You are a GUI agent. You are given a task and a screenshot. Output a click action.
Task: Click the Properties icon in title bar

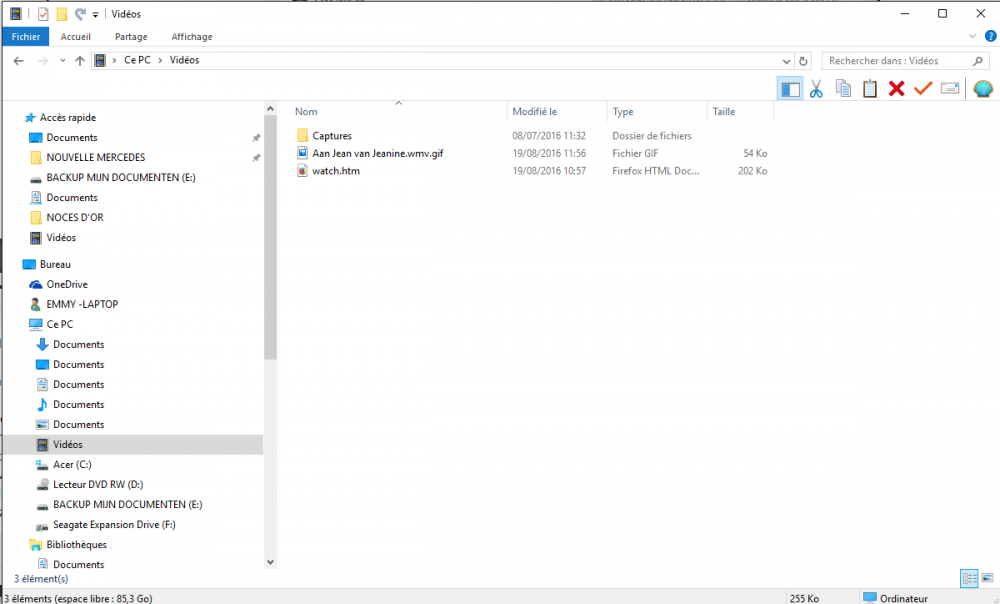coord(43,14)
